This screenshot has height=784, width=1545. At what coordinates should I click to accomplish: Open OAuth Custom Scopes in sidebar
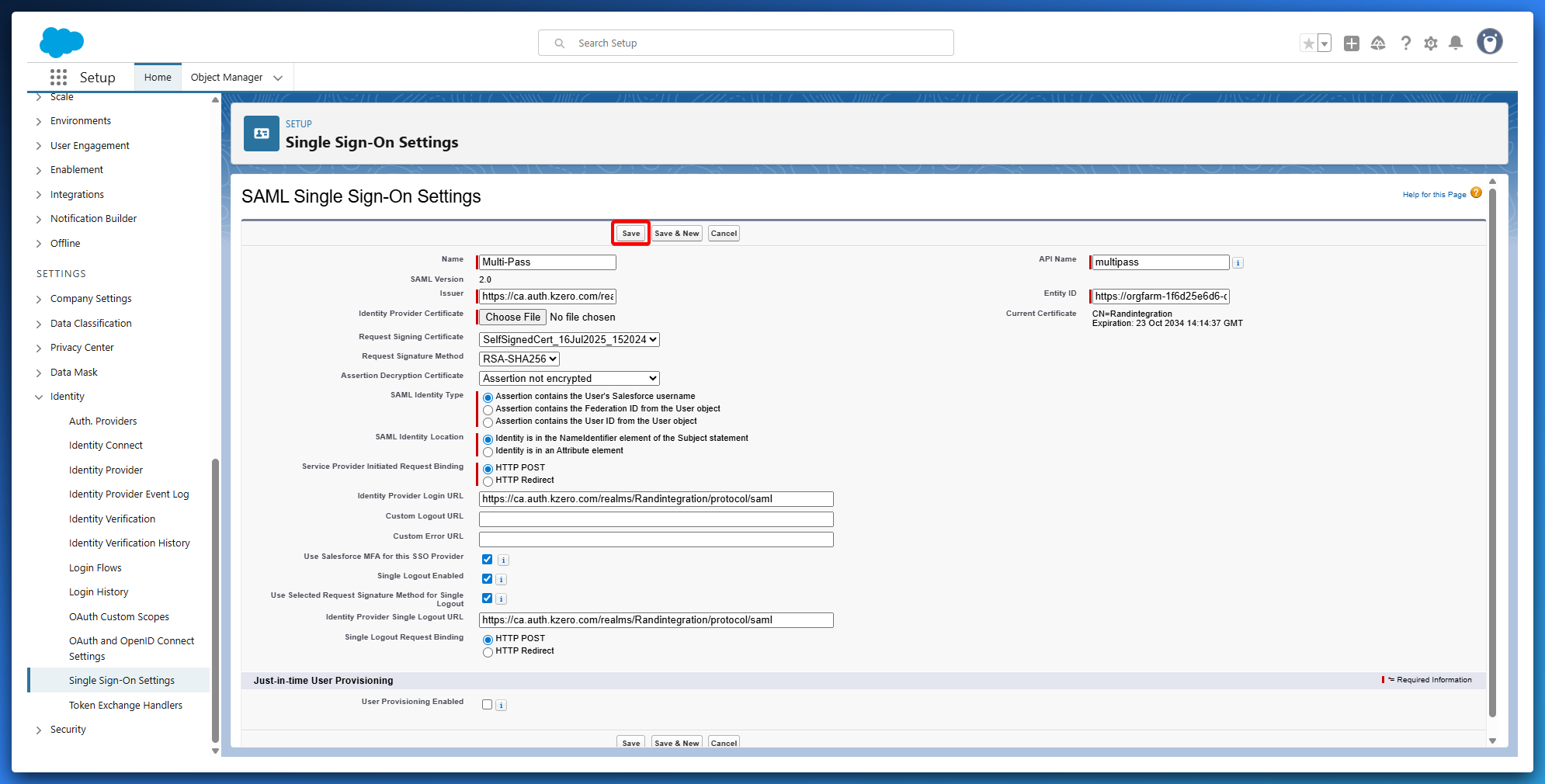point(119,616)
